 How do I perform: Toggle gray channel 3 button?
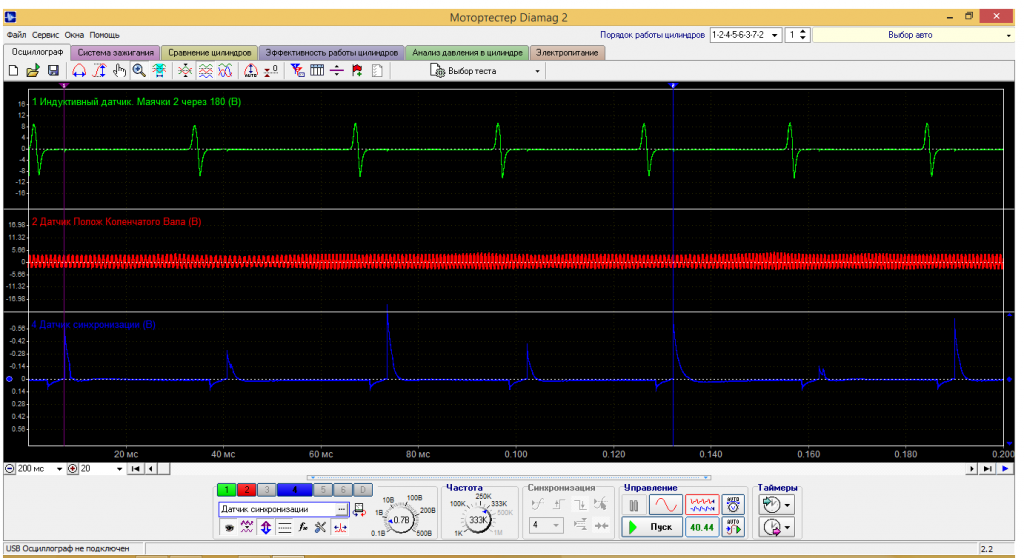tap(266, 489)
